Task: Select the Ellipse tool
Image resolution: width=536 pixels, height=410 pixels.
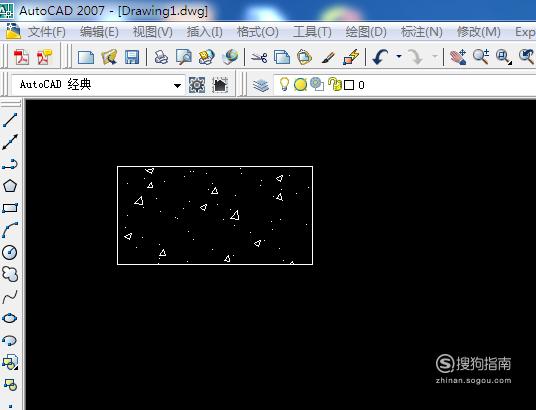Action: tap(10, 318)
